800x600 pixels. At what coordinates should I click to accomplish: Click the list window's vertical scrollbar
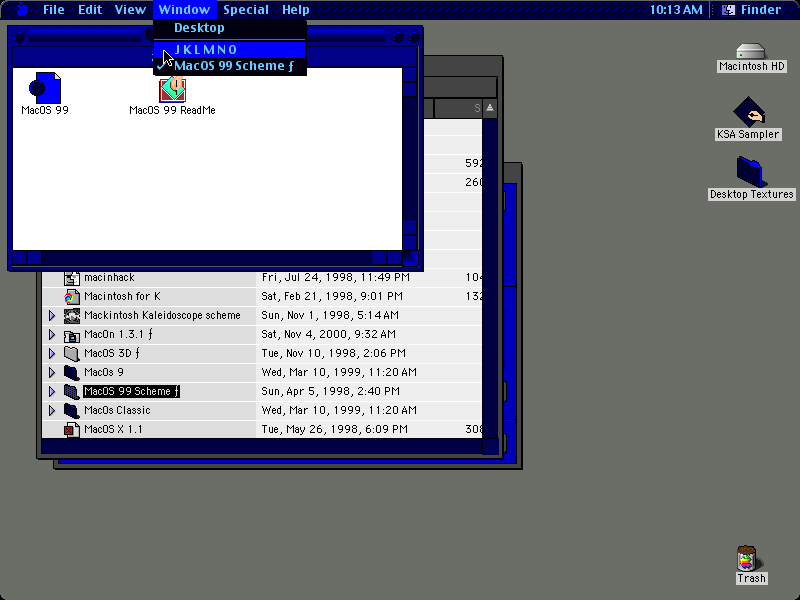click(x=490, y=278)
